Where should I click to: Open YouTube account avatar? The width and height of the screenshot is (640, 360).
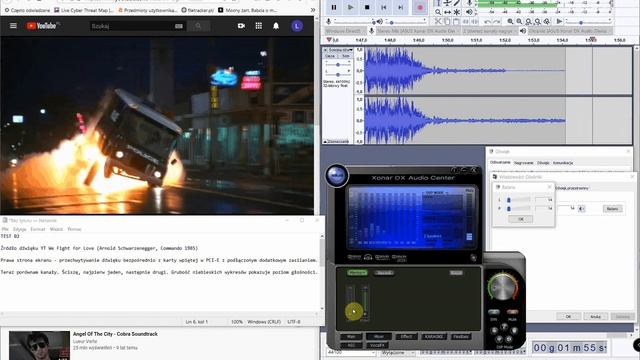tap(297, 26)
